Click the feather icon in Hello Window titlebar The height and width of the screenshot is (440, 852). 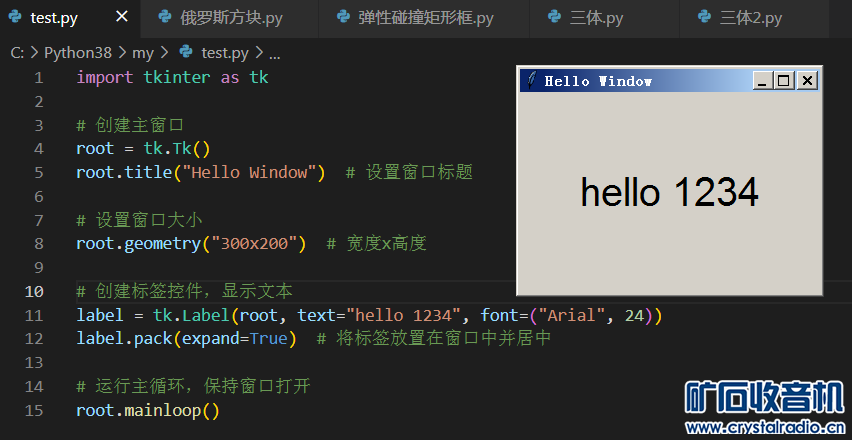click(531, 81)
